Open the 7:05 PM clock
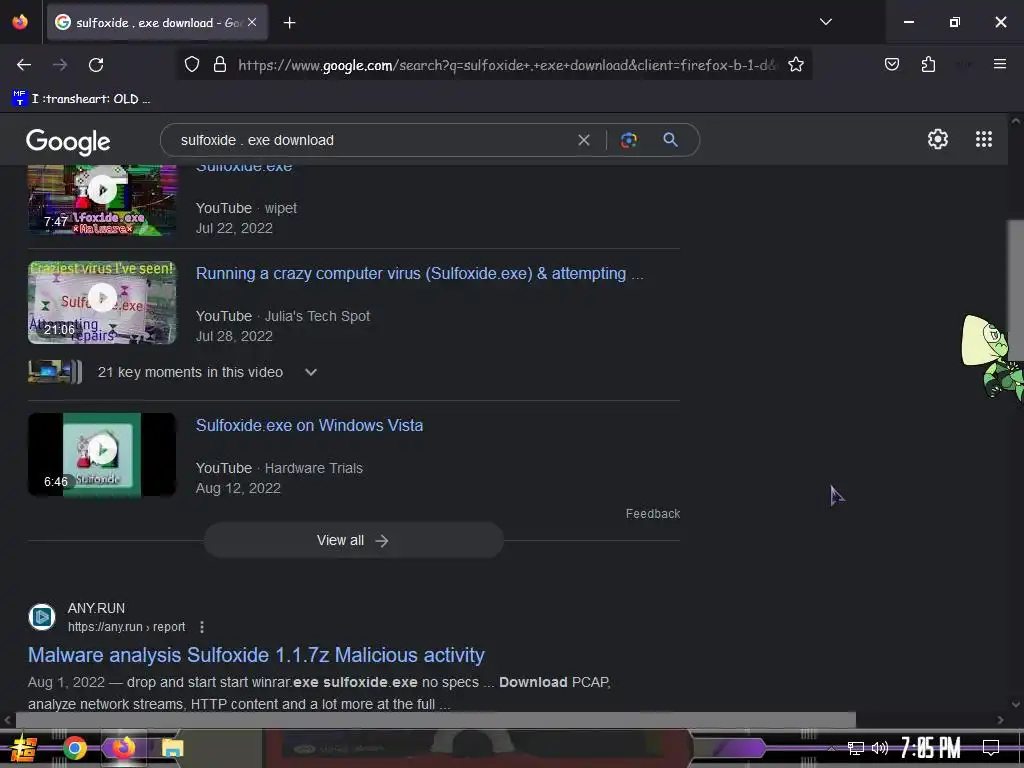This screenshot has width=1024, height=768. [x=931, y=748]
